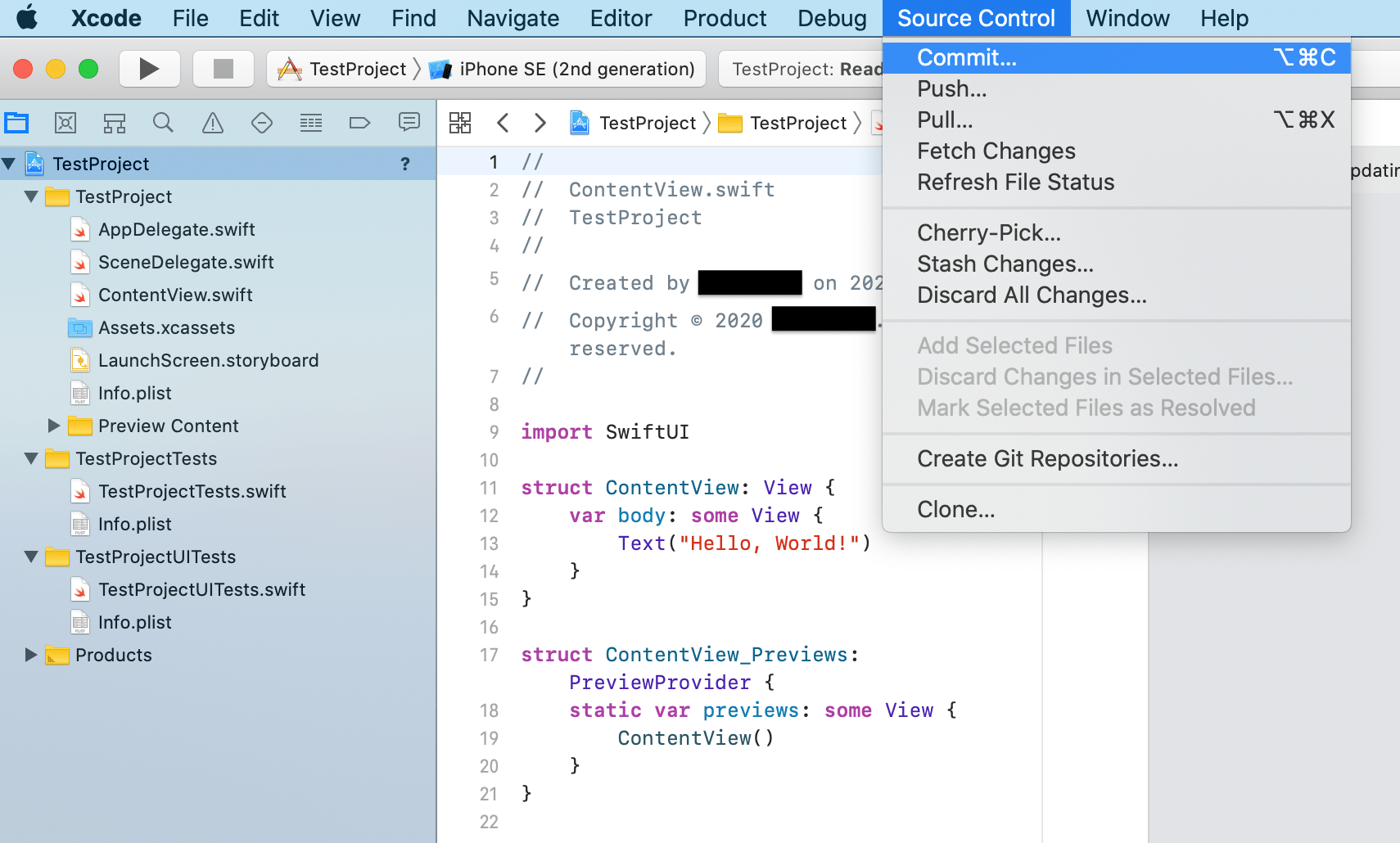The width and height of the screenshot is (1400, 843).
Task: Select ContentView.swift in the project navigator
Action: [x=174, y=295]
